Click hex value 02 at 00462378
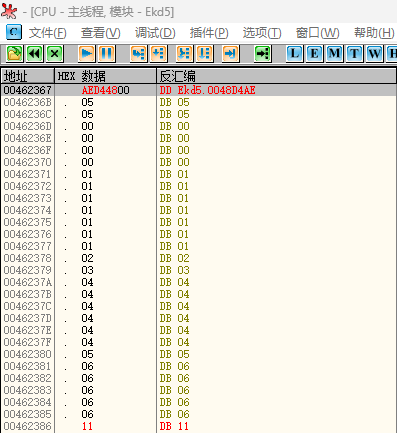The height and width of the screenshot is (433, 397). point(87,258)
